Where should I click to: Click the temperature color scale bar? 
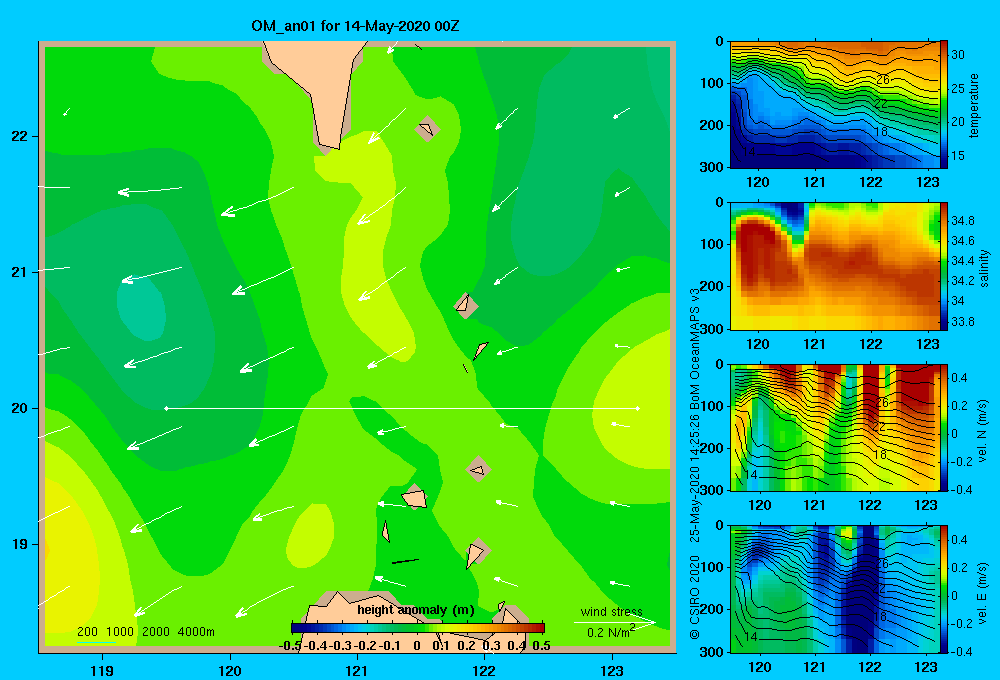(944, 105)
